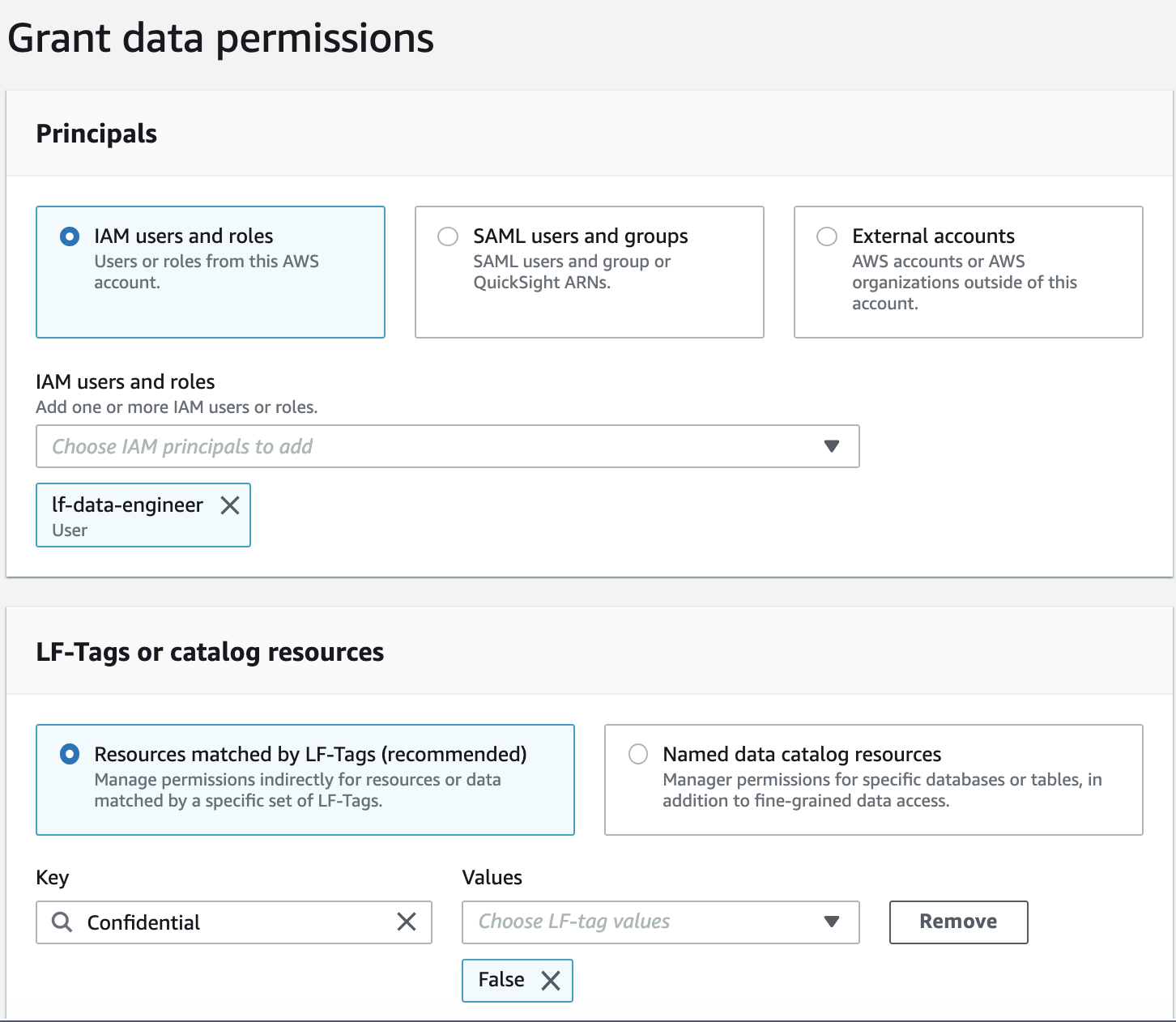Clear the Confidential key field
This screenshot has height=1022, width=1176.
click(407, 922)
